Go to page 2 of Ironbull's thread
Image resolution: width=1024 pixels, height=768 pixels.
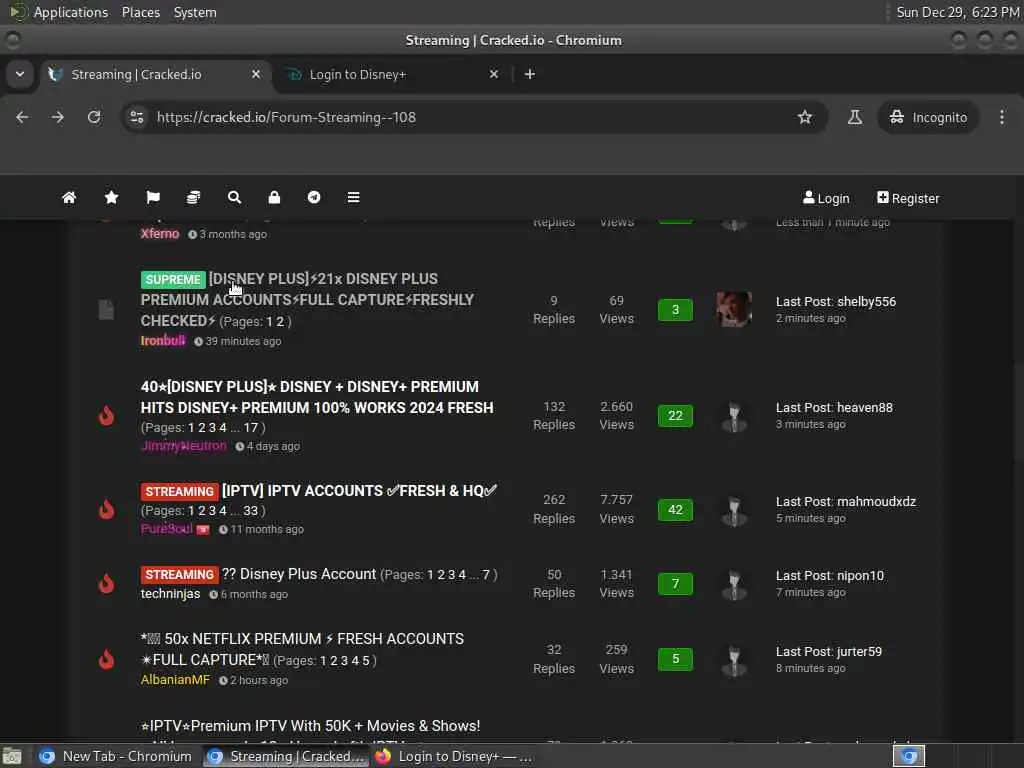(280, 321)
